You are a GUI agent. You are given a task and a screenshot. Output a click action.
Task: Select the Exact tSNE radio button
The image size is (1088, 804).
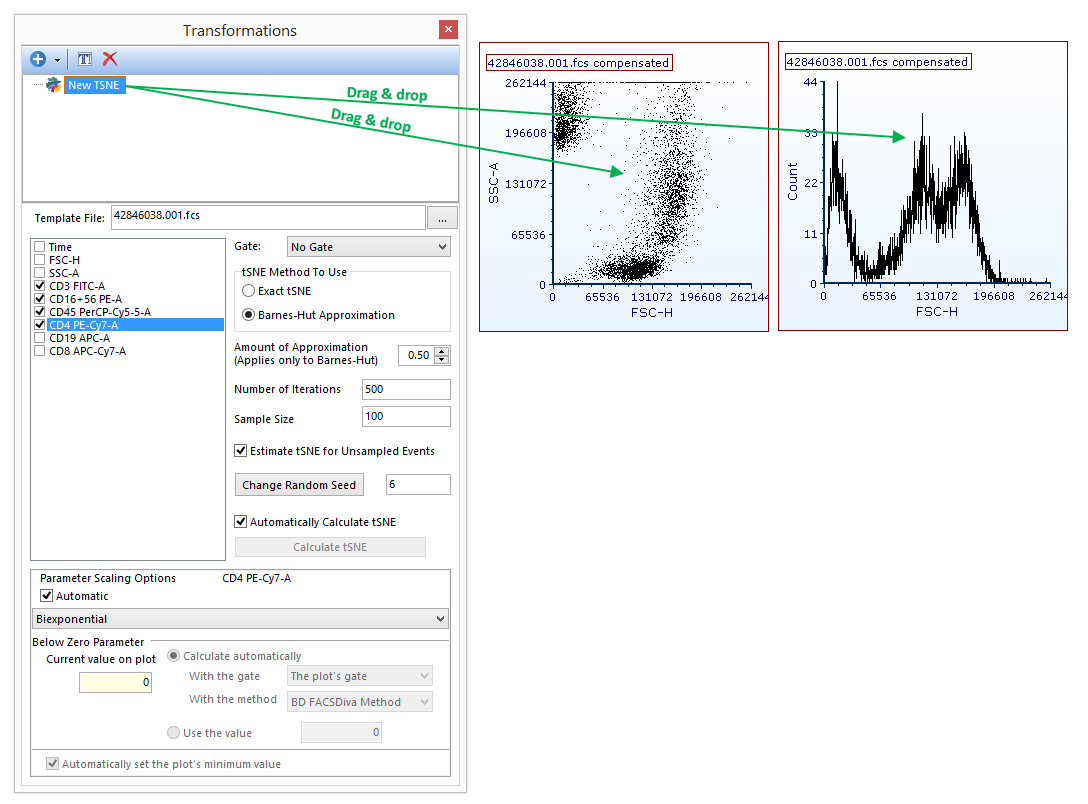coord(248,291)
